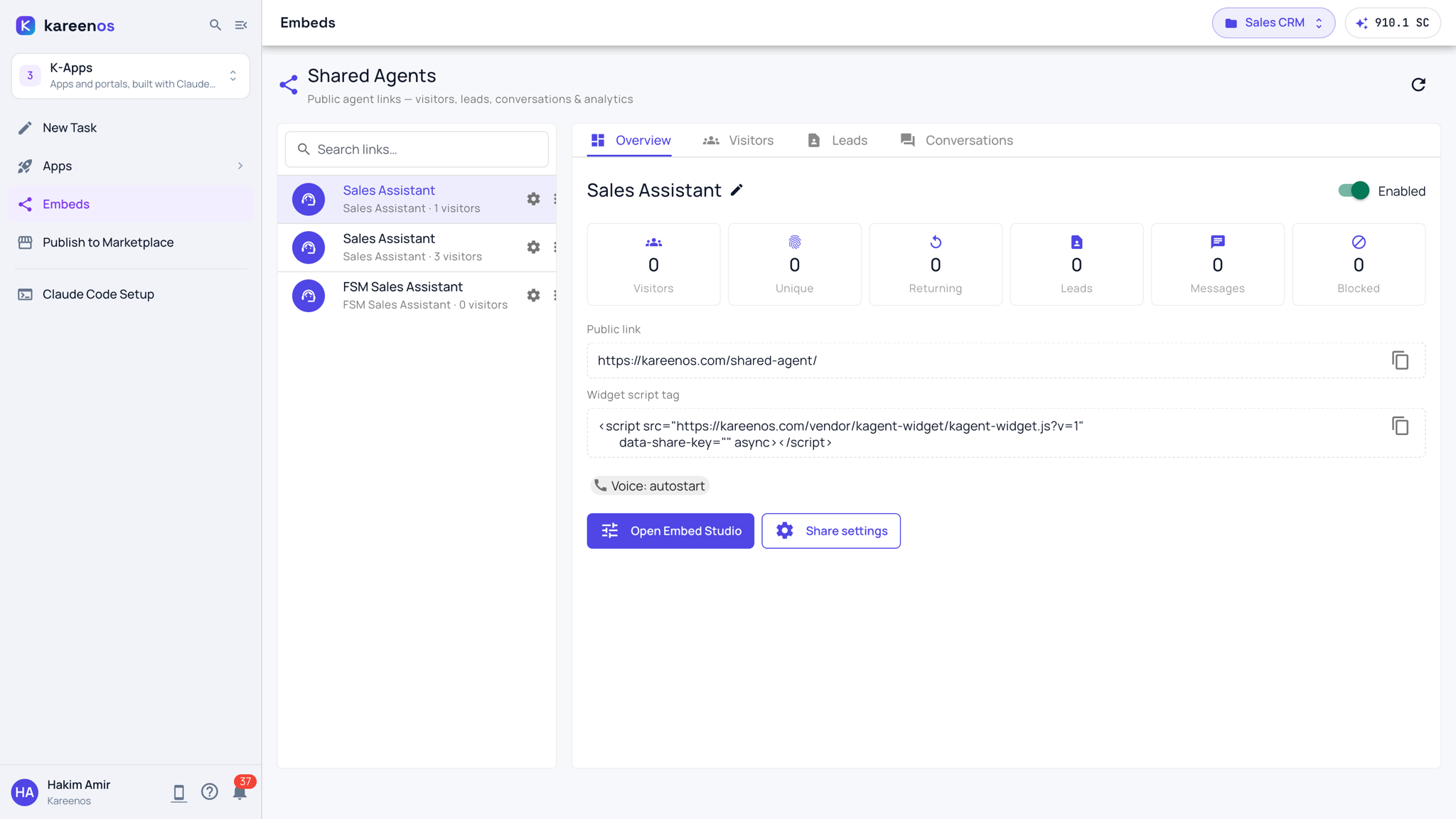Open settings gear for Sales Assistant 1 visitors

click(x=533, y=199)
